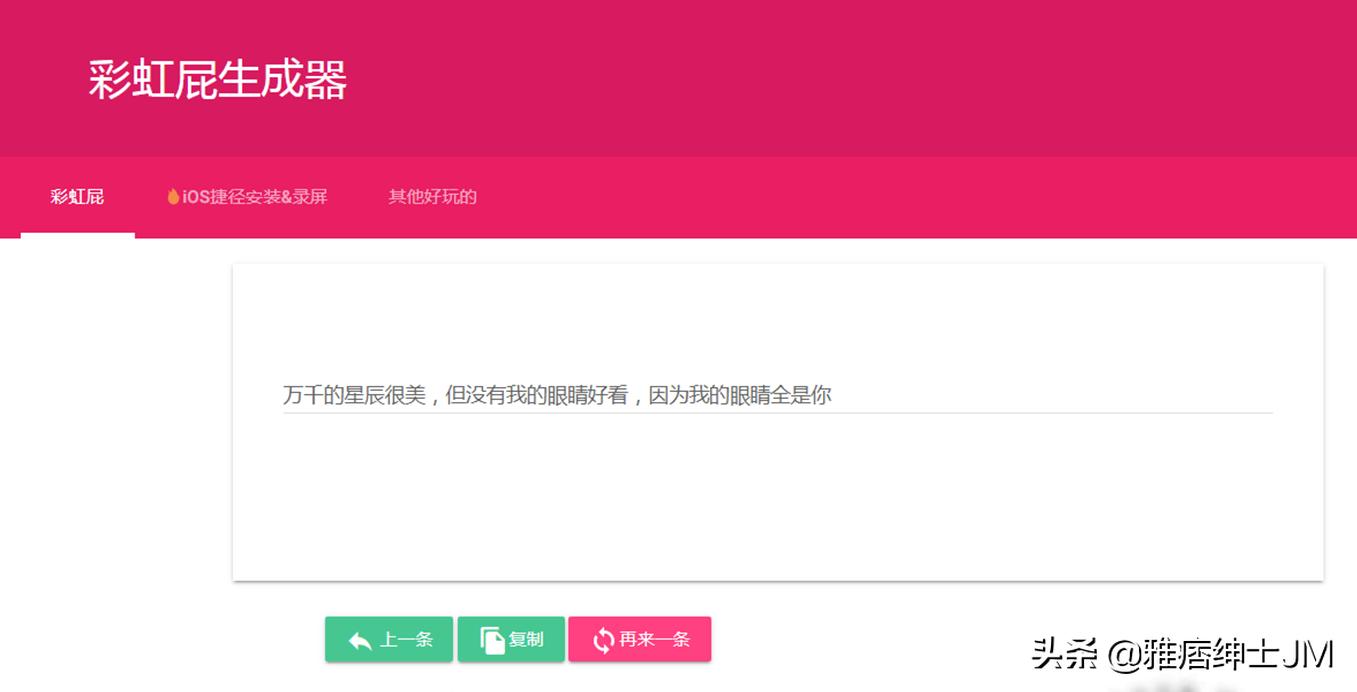The height and width of the screenshot is (692, 1357).
Task: Click the text field showing 万千的星辰很美
Action: (x=777, y=395)
